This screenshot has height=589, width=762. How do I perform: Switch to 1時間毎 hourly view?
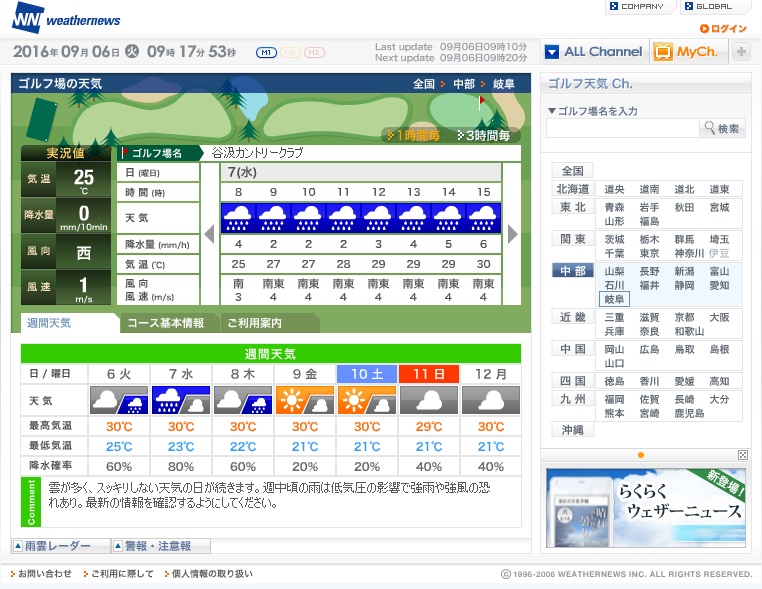pyautogui.click(x=414, y=136)
